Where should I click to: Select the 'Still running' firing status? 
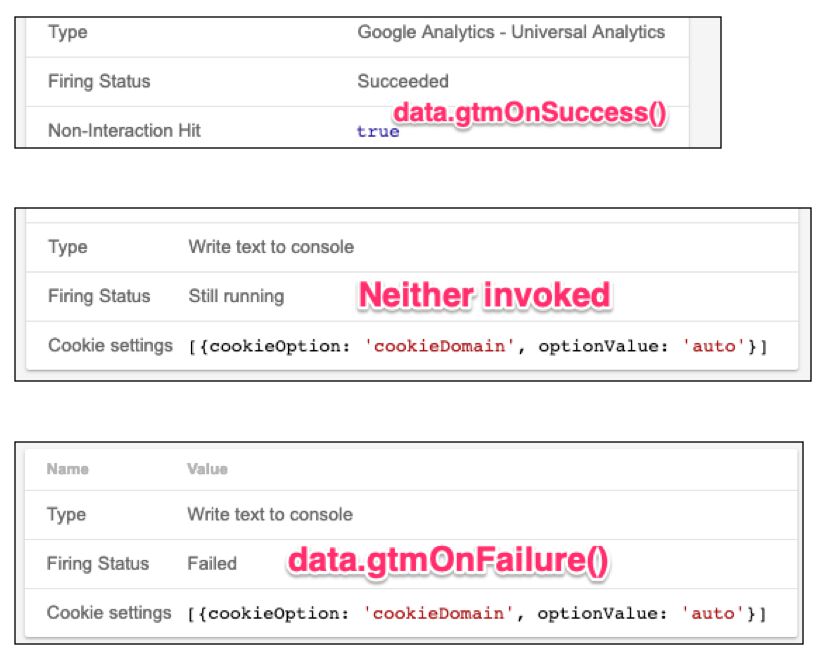(236, 296)
